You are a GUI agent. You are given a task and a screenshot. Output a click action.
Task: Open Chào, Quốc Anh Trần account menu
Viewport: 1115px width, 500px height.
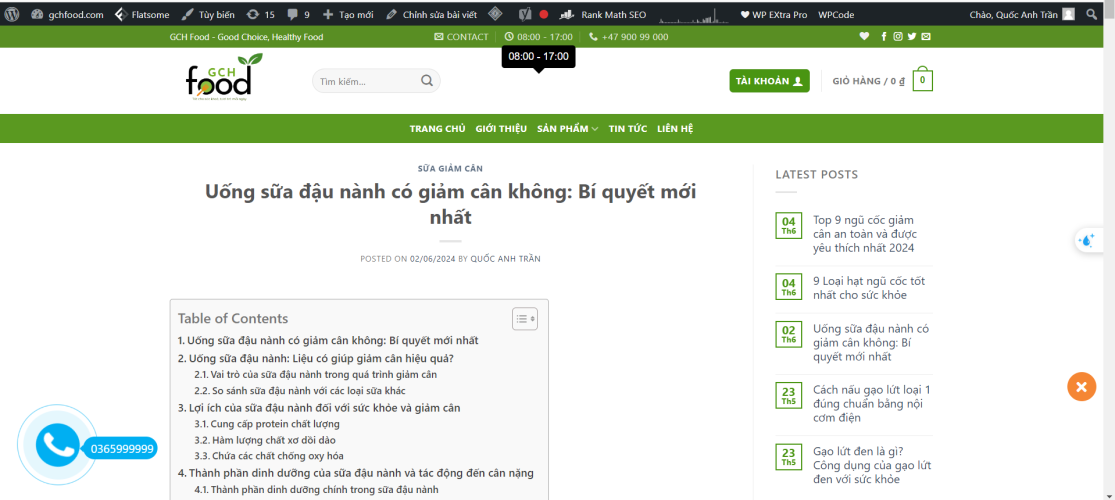tap(1022, 14)
